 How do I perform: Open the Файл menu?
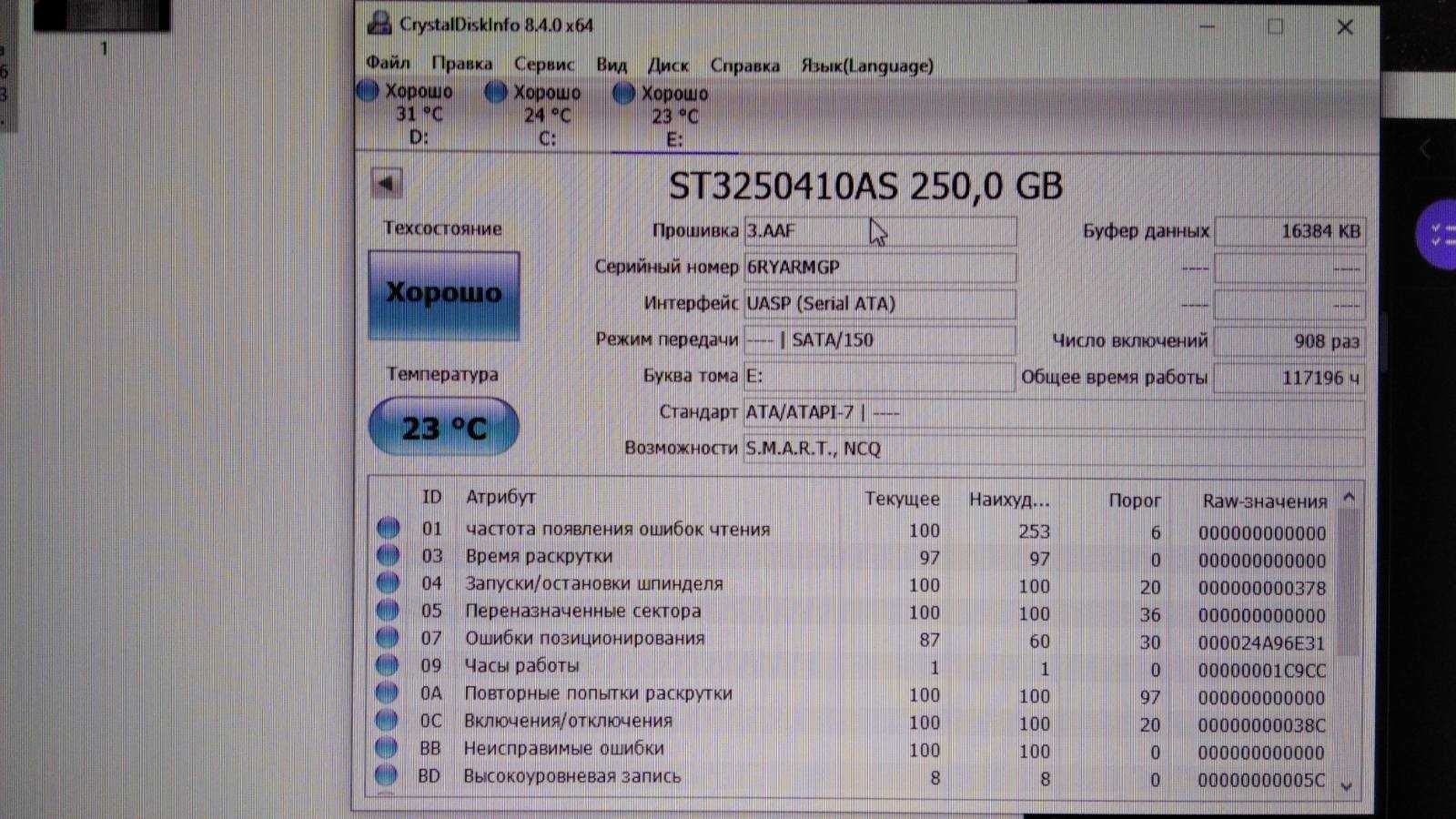387,64
